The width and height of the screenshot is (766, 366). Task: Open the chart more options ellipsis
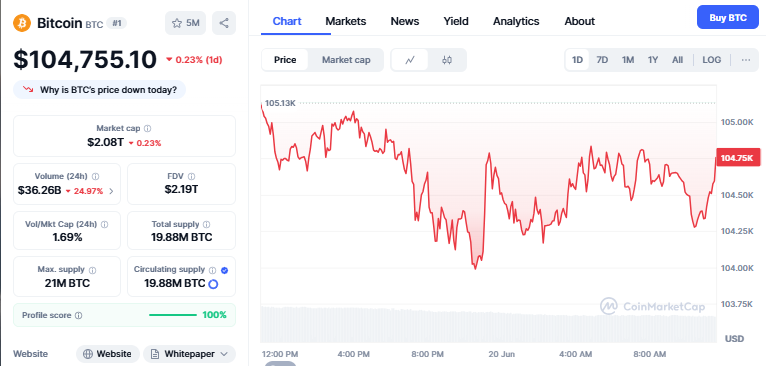745,60
